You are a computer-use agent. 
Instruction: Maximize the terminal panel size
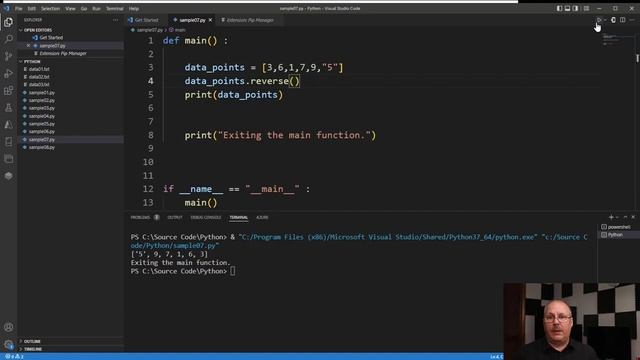tap(625, 218)
